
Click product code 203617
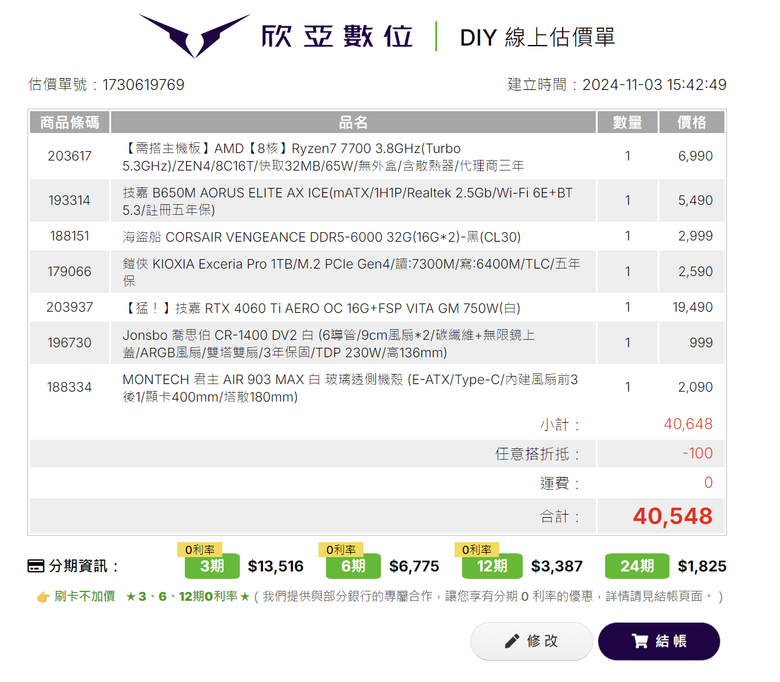(70, 156)
